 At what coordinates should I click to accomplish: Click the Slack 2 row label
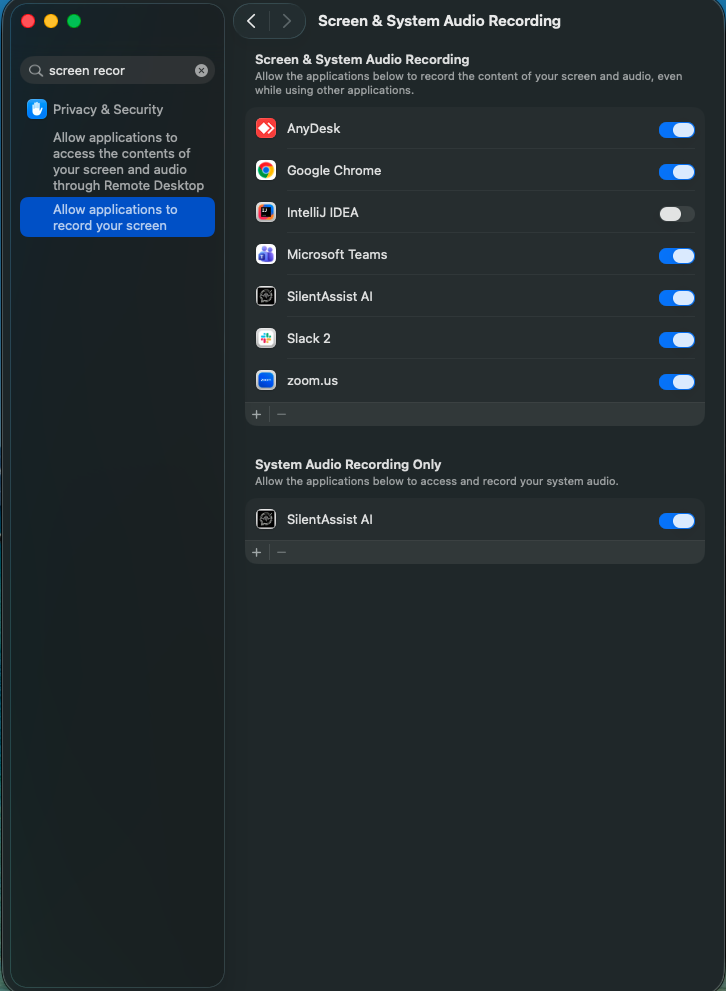[x=308, y=339]
